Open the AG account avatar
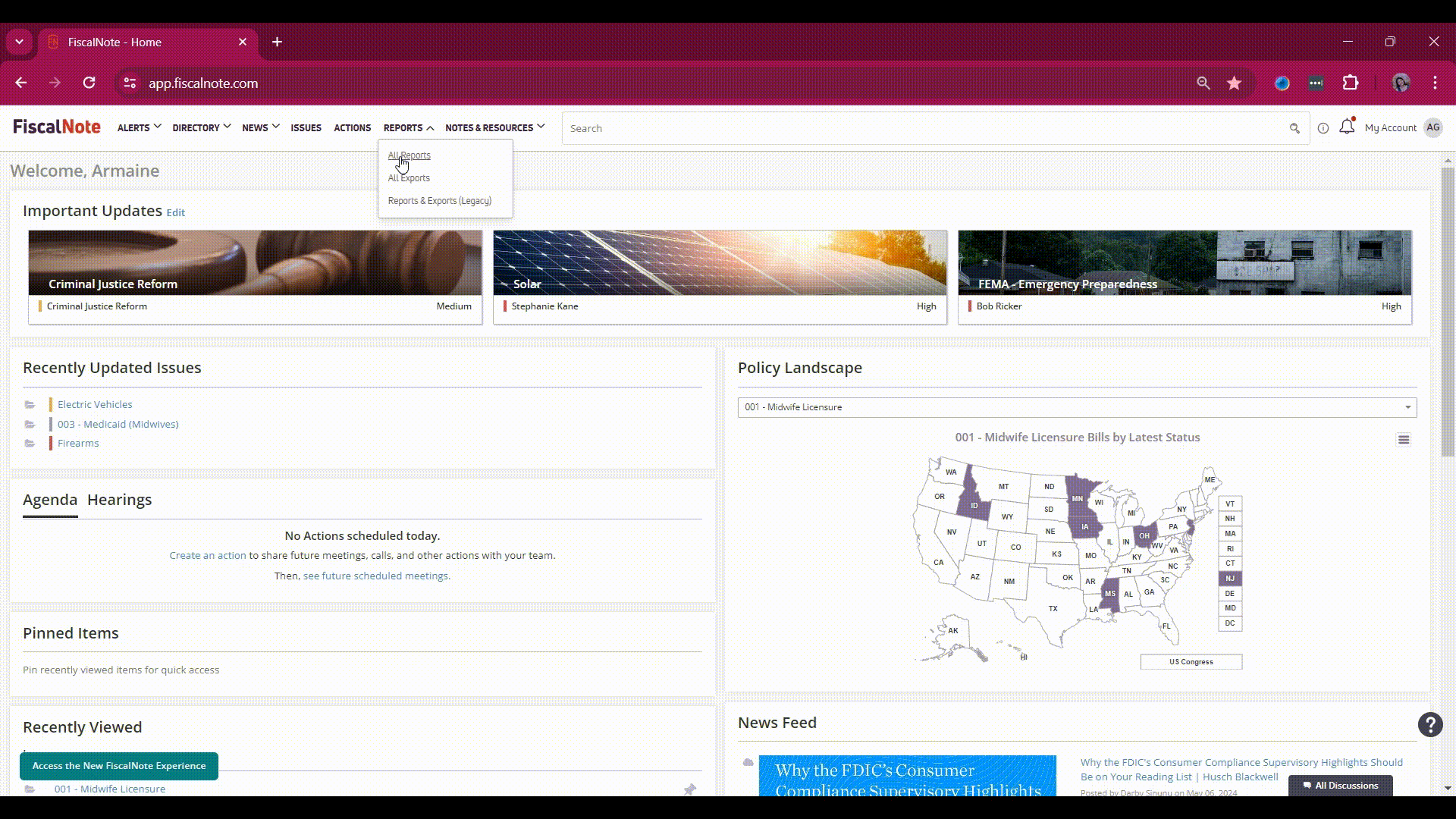 (x=1432, y=127)
